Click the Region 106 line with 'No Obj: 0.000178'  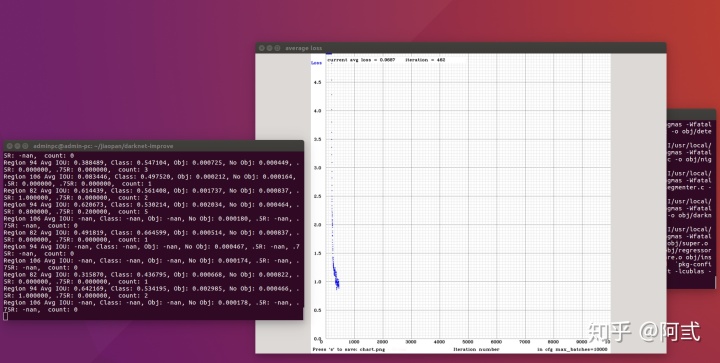pos(152,302)
